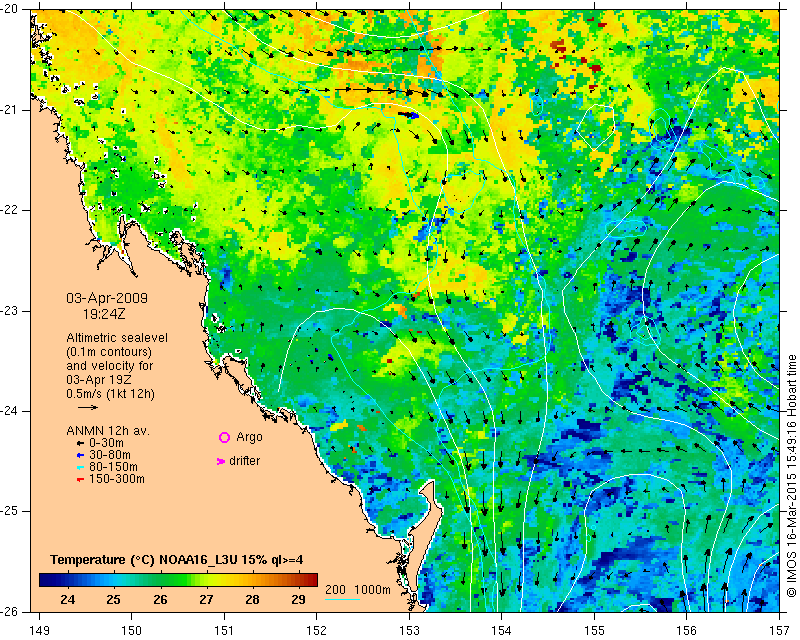Click the 'drifter' legend label
Image resolution: width=800 pixels, height=640 pixels.
pos(244,461)
